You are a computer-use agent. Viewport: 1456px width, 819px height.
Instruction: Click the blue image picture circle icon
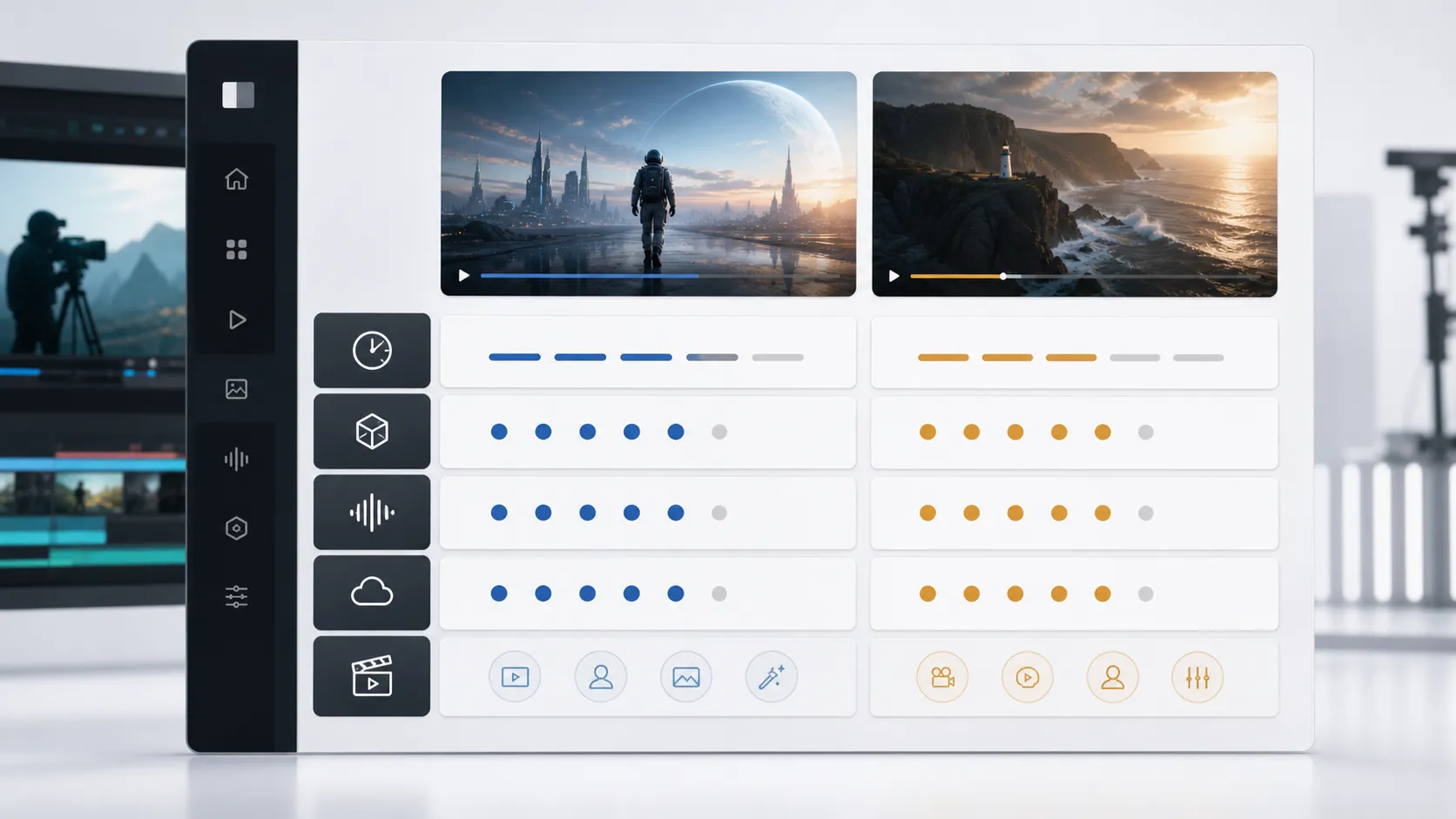[x=686, y=677]
